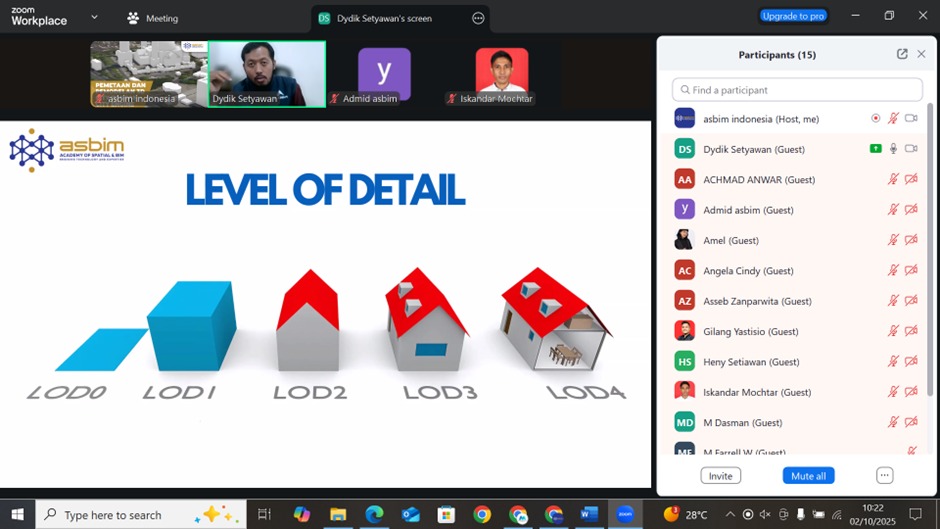940x529 pixels.
Task: Toggle Dydik Setyawan's microphone
Action: click(x=893, y=149)
